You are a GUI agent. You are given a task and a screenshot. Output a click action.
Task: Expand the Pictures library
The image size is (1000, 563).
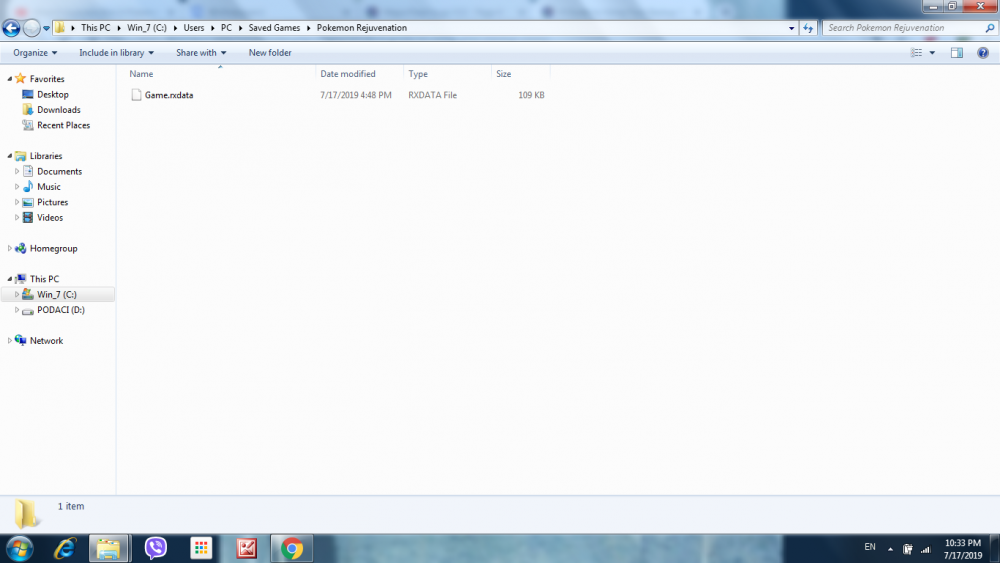pos(17,202)
